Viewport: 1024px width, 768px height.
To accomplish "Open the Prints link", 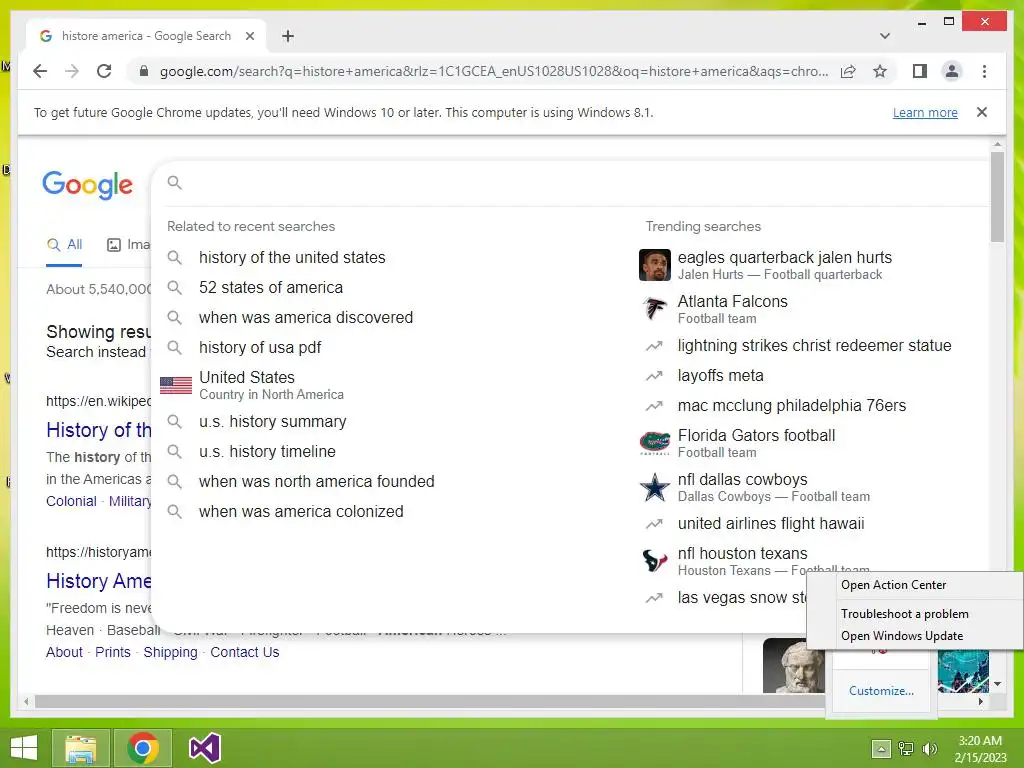I will point(113,652).
